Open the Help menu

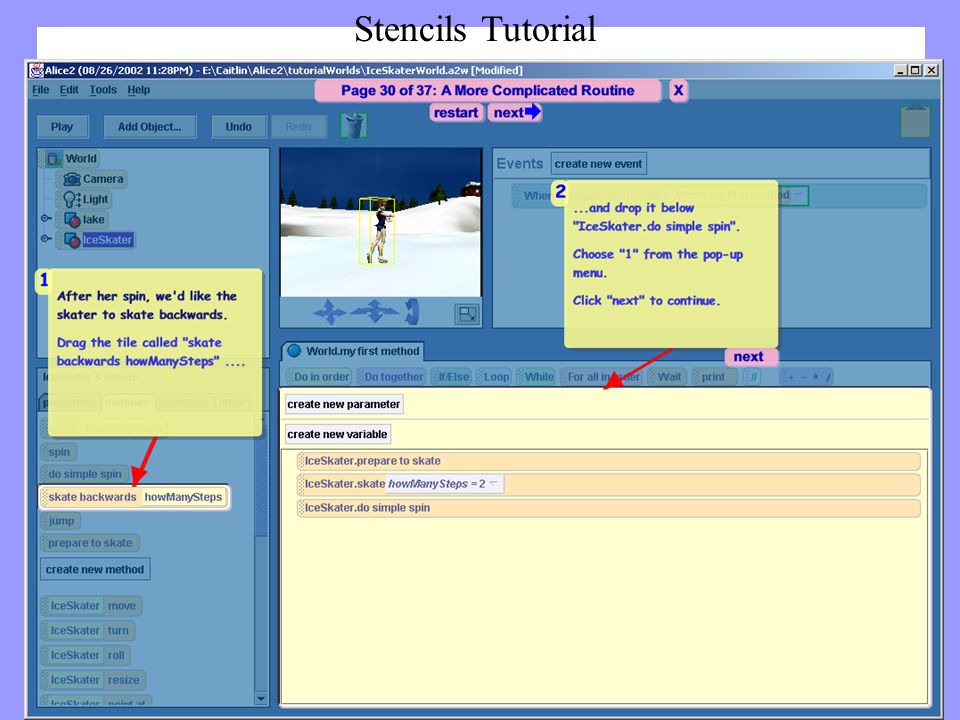pos(139,89)
